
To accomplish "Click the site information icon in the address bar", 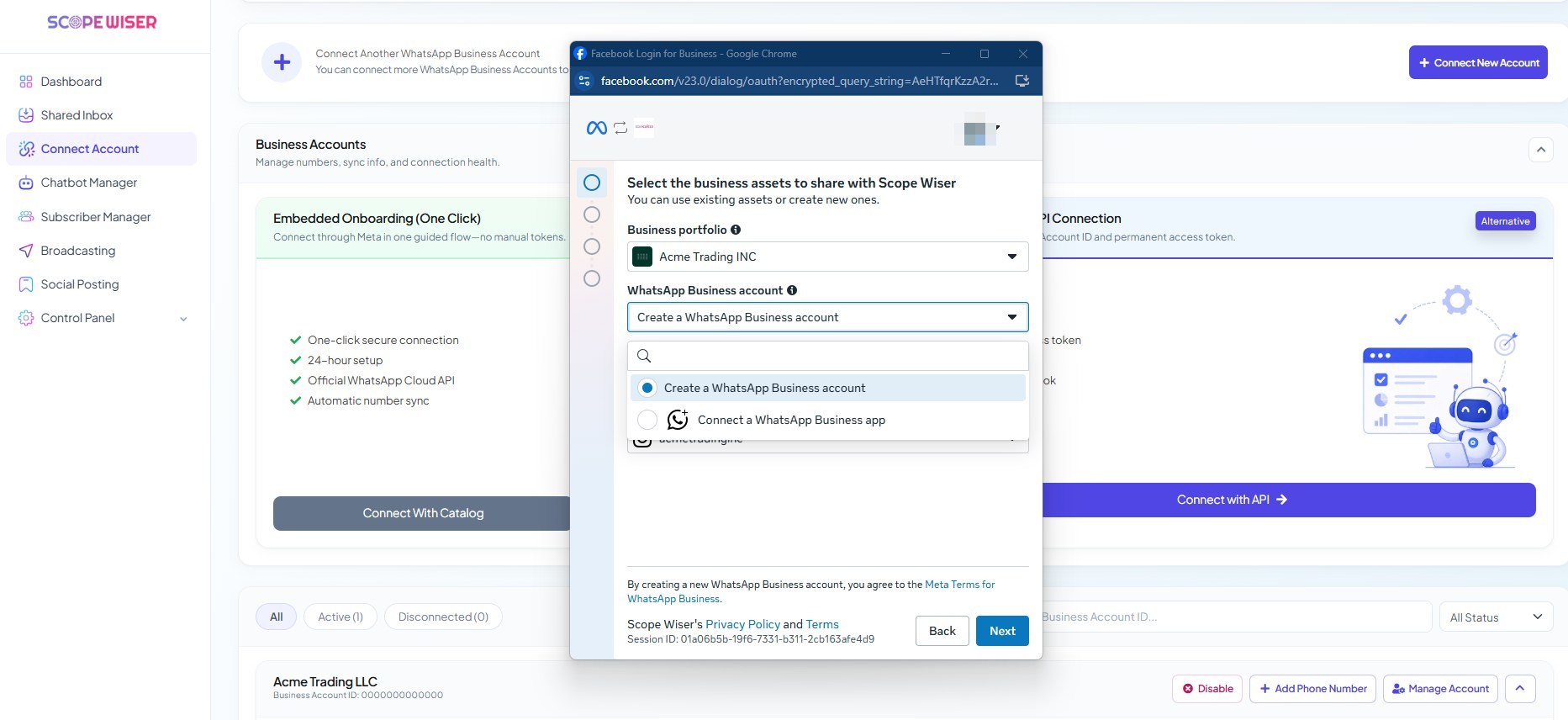I will pyautogui.click(x=585, y=81).
